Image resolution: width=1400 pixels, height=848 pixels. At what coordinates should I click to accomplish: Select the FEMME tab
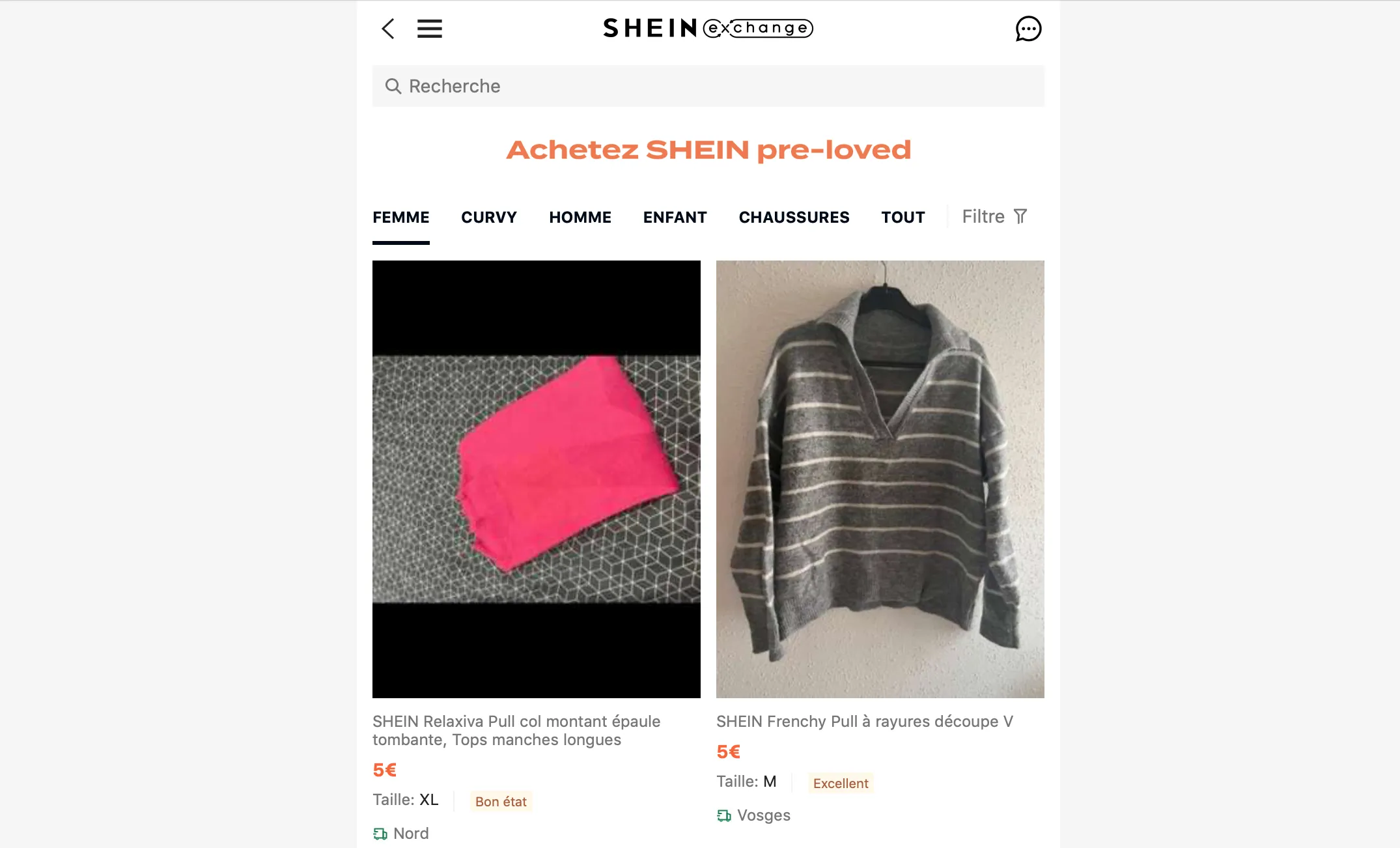[x=401, y=218]
